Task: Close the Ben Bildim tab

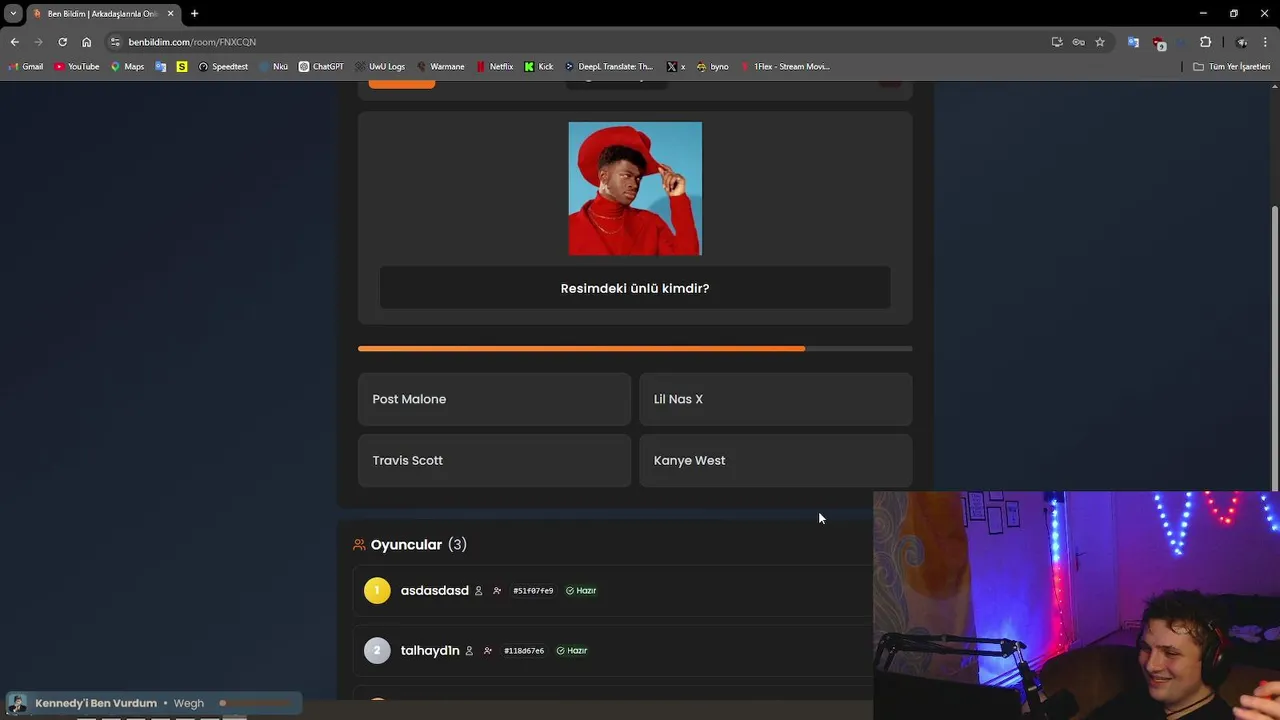Action: point(170,13)
